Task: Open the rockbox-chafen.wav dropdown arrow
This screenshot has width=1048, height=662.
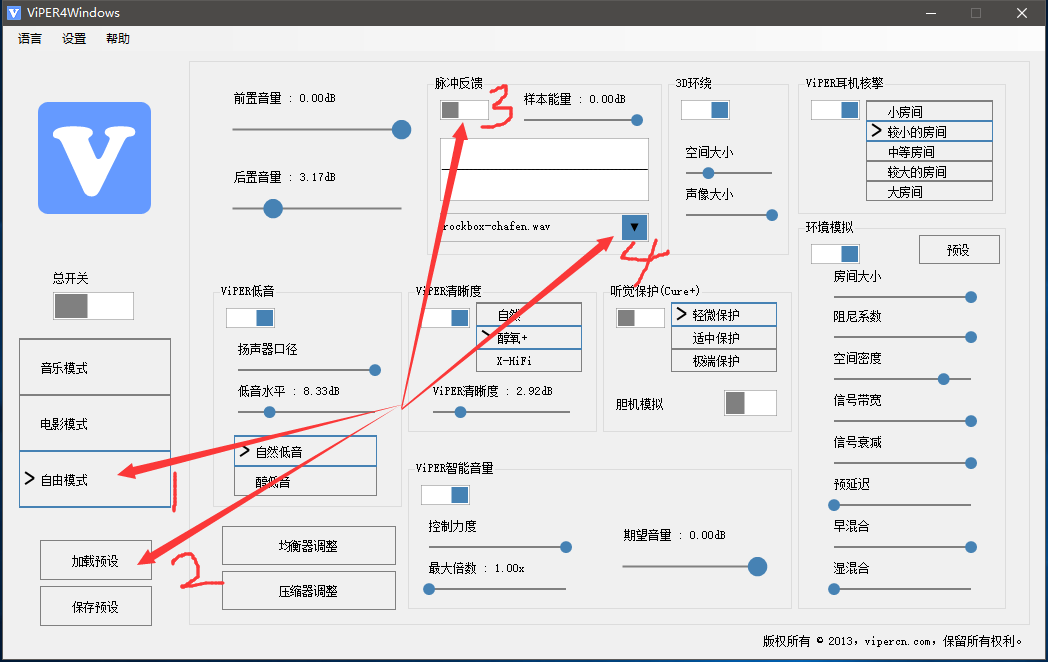Action: tap(634, 227)
